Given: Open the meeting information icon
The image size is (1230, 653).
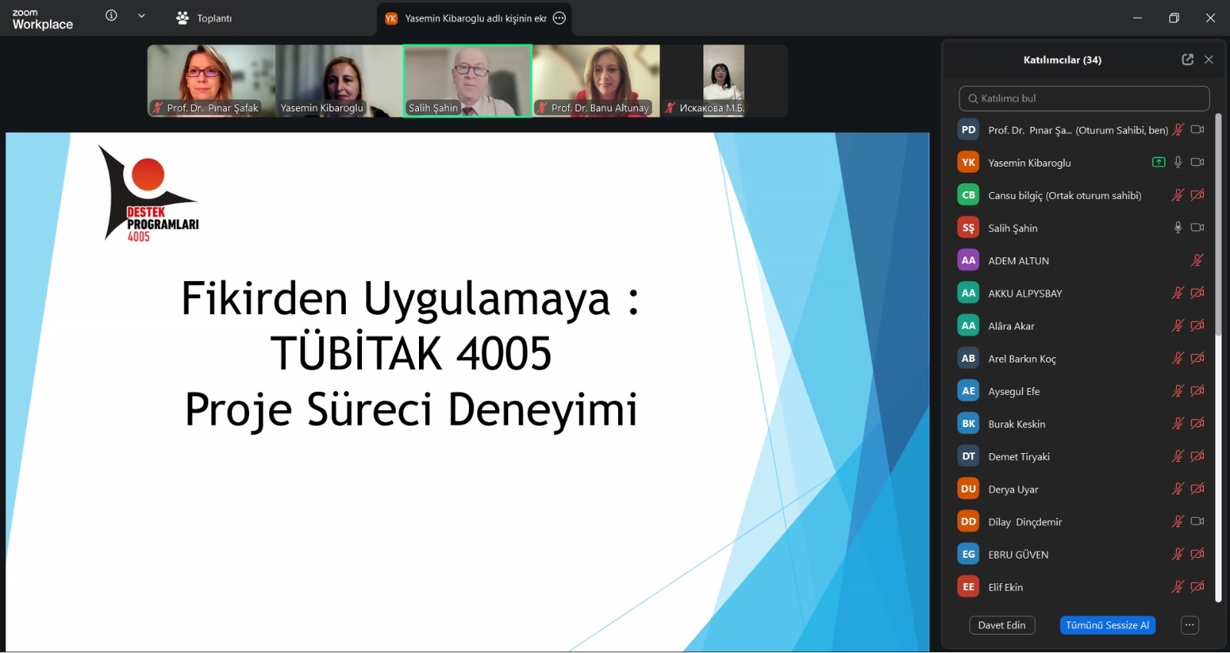Looking at the screenshot, I should (111, 16).
